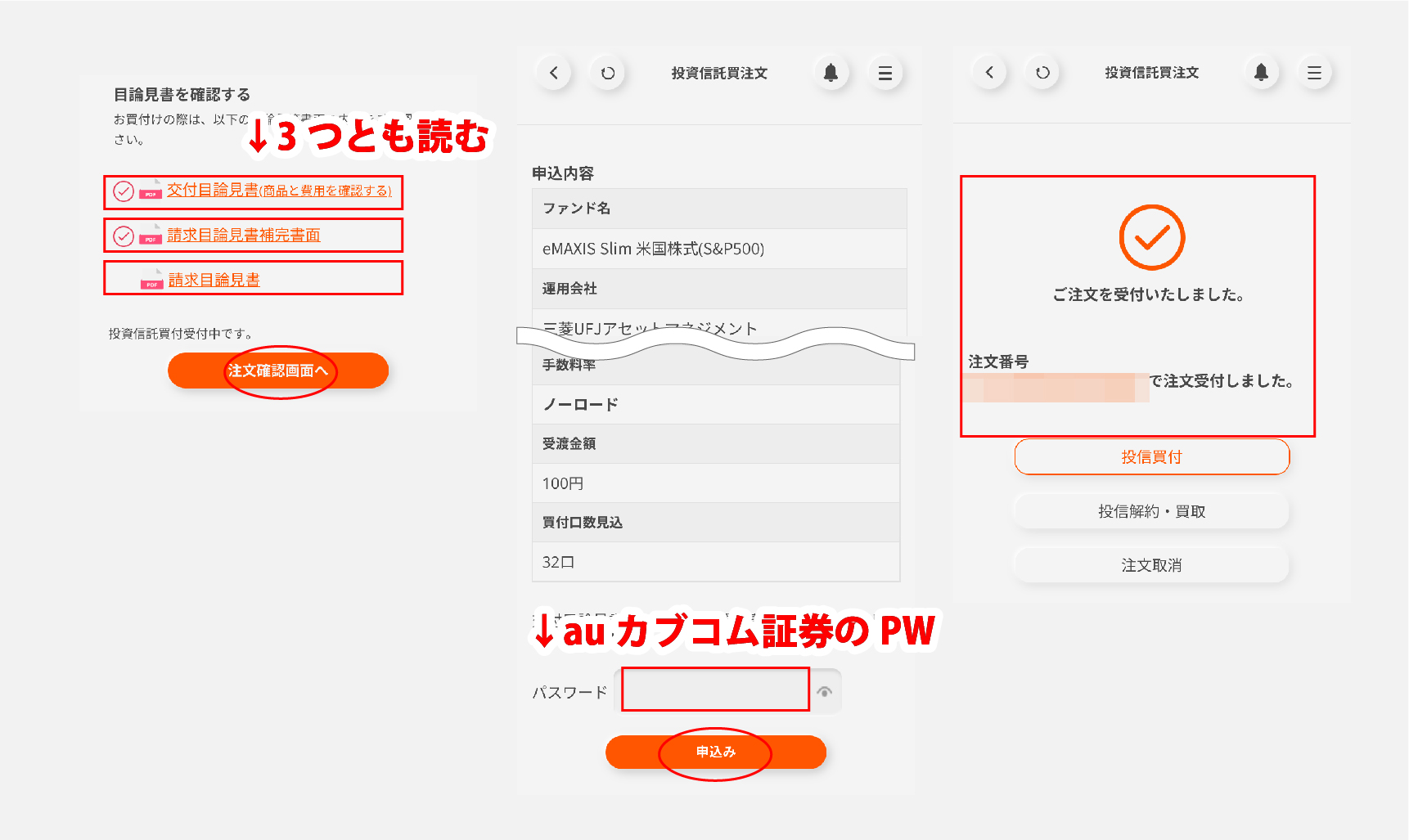Click checkmark circle next to 交付目論見書
The image size is (1409, 840).
124,191
